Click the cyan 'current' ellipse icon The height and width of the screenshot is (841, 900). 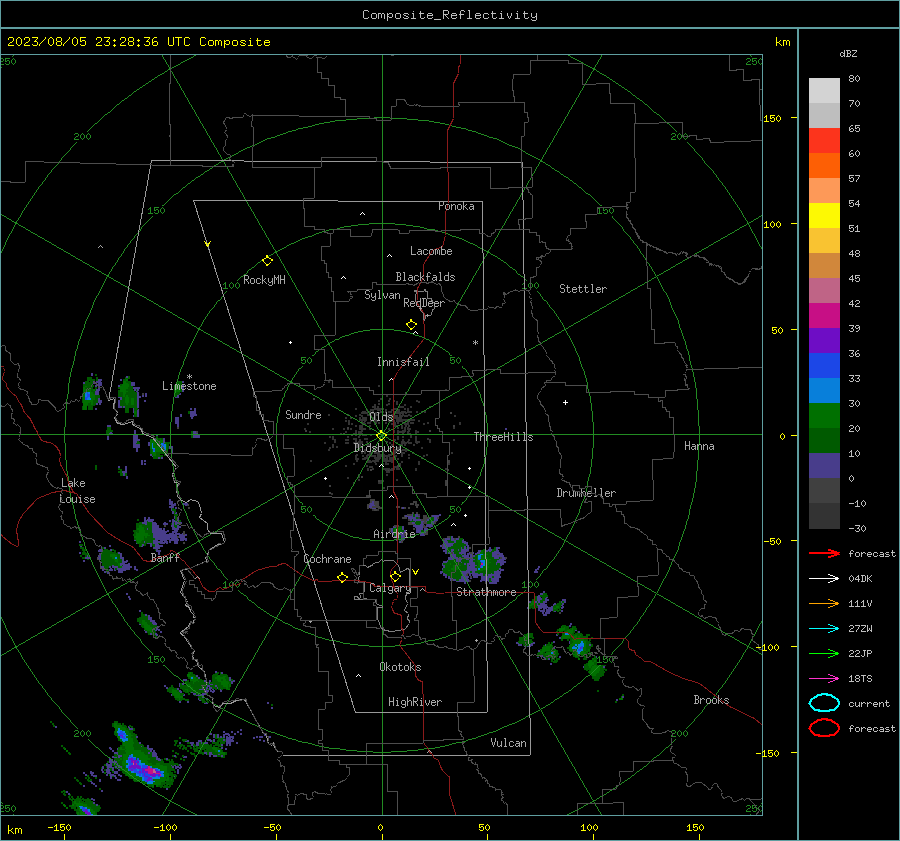point(824,703)
